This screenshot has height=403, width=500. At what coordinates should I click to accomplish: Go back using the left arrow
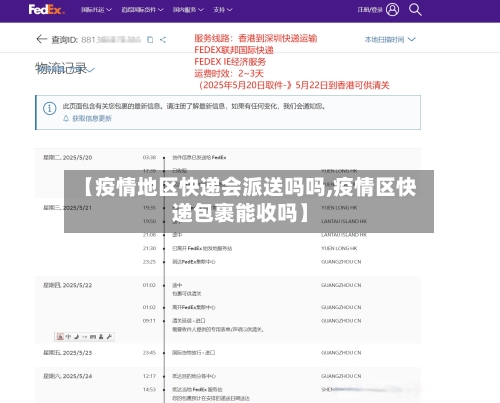42,39
